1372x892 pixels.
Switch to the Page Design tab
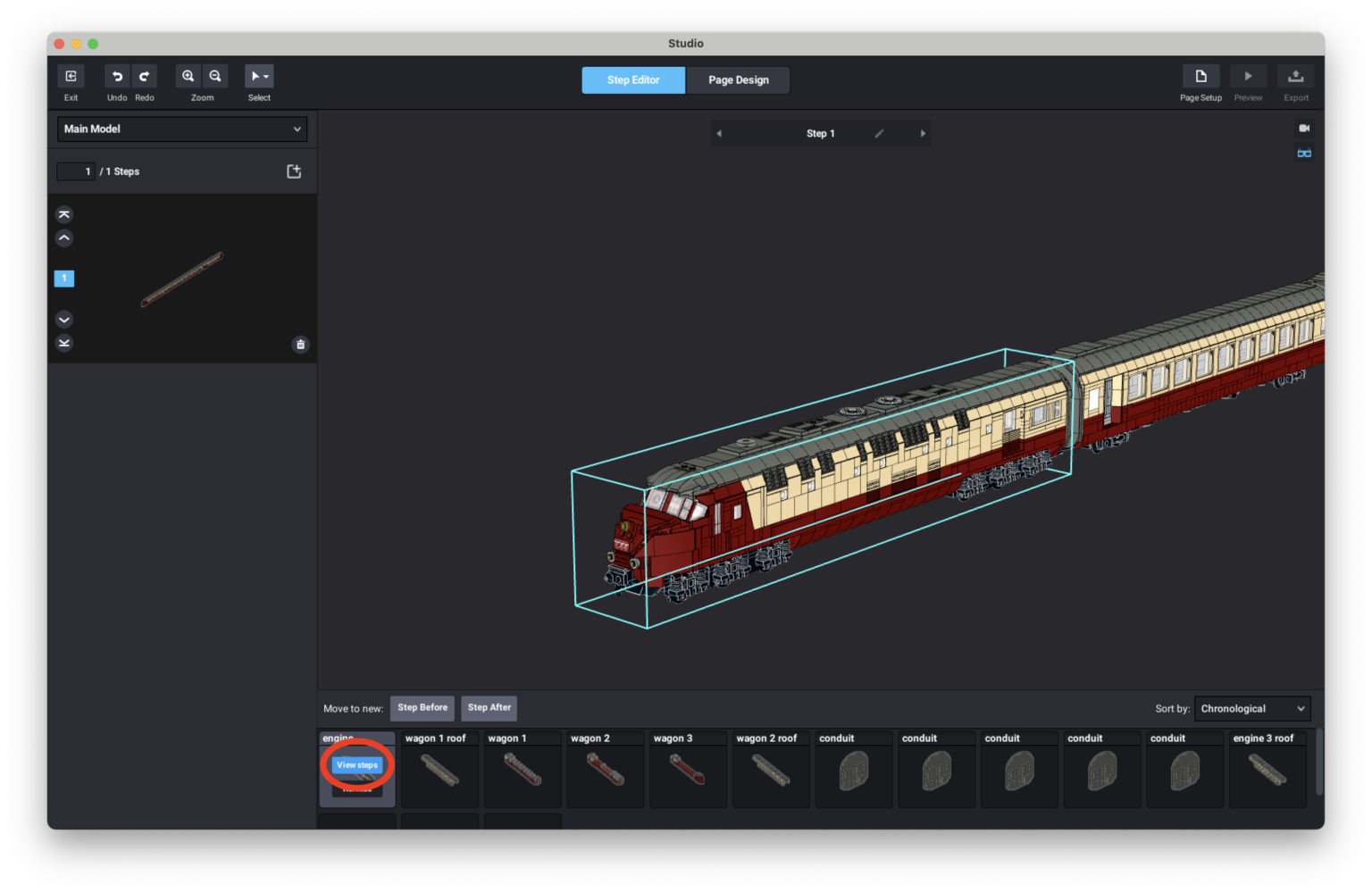[738, 80]
